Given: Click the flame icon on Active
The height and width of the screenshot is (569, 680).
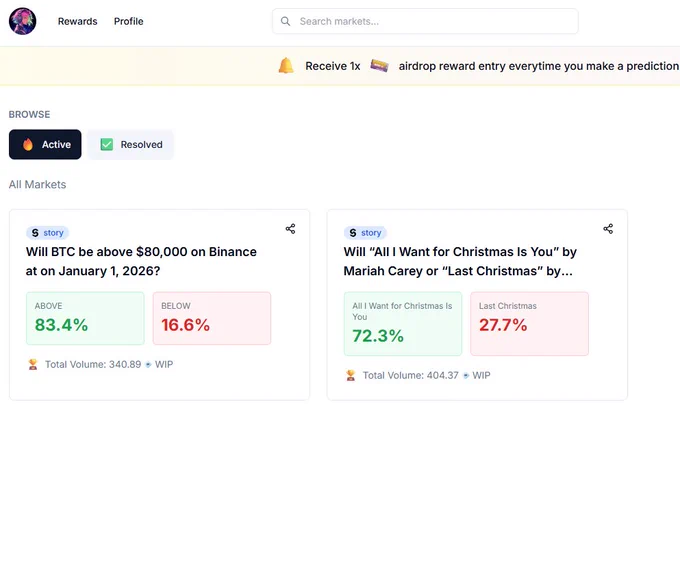Looking at the screenshot, I should 28,144.
